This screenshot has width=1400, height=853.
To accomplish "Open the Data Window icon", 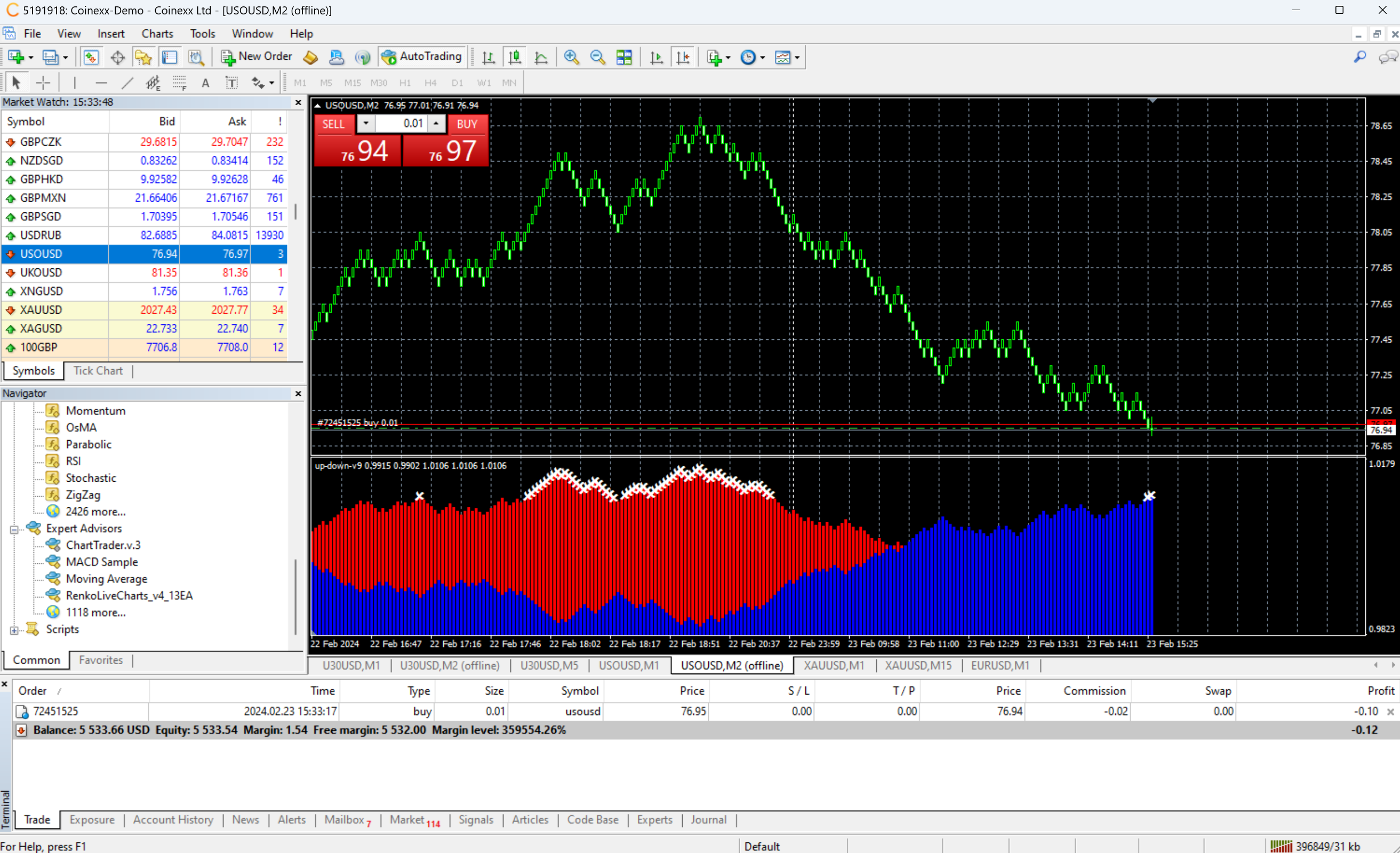I will pos(118,57).
